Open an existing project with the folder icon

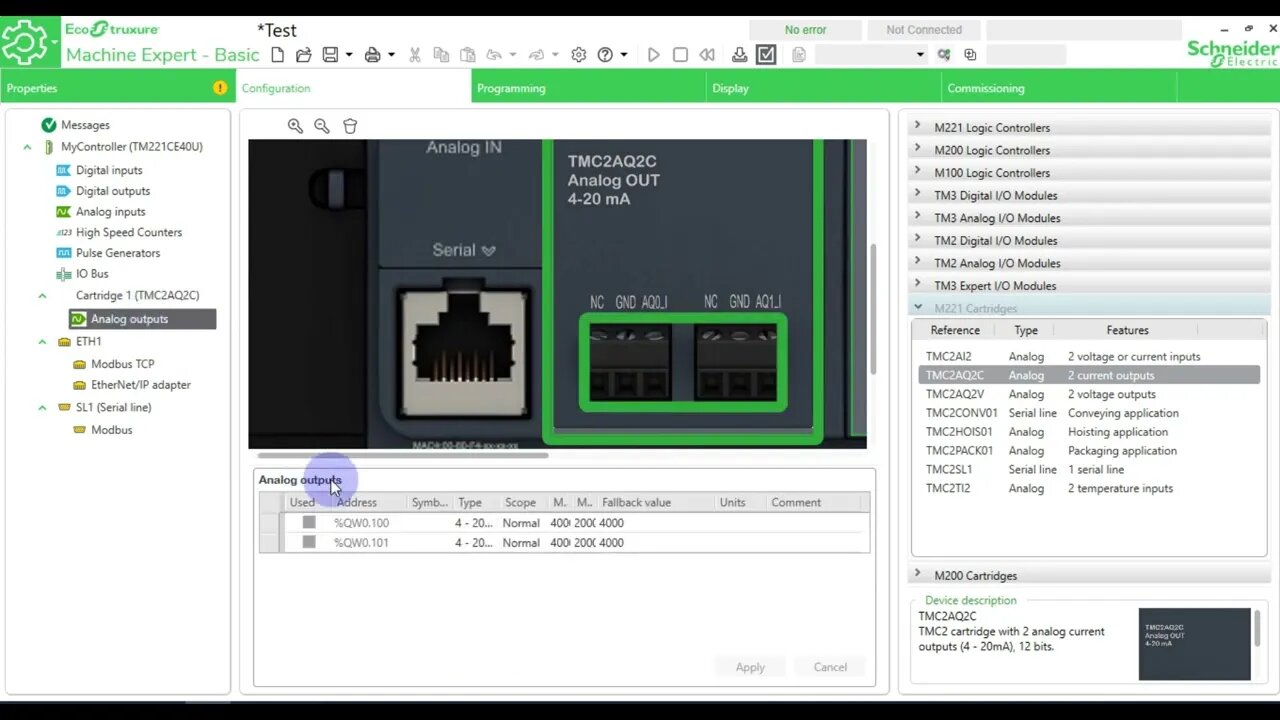pos(304,55)
